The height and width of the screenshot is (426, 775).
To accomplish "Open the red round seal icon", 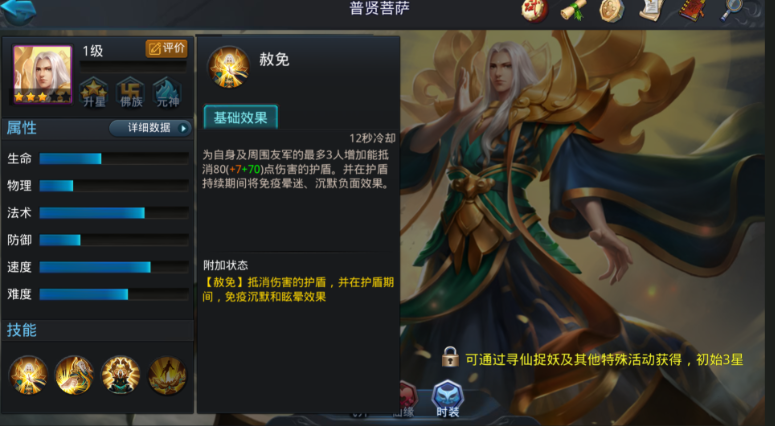I will coord(535,10).
